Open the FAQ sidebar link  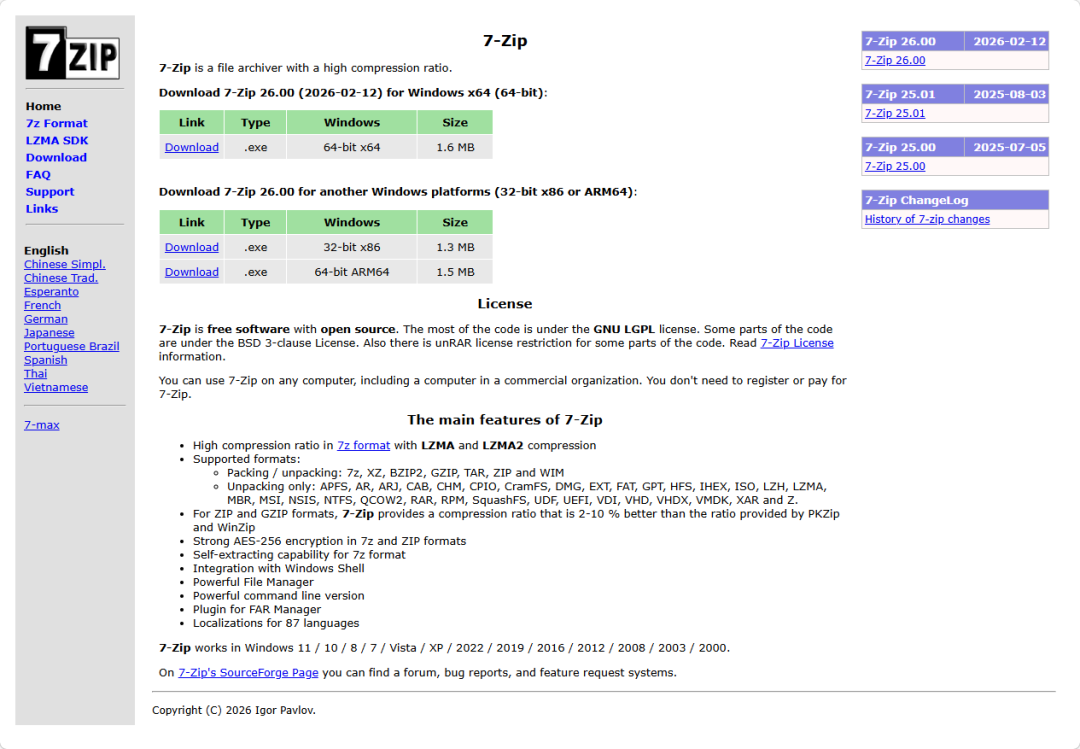pyautogui.click(x=38, y=174)
